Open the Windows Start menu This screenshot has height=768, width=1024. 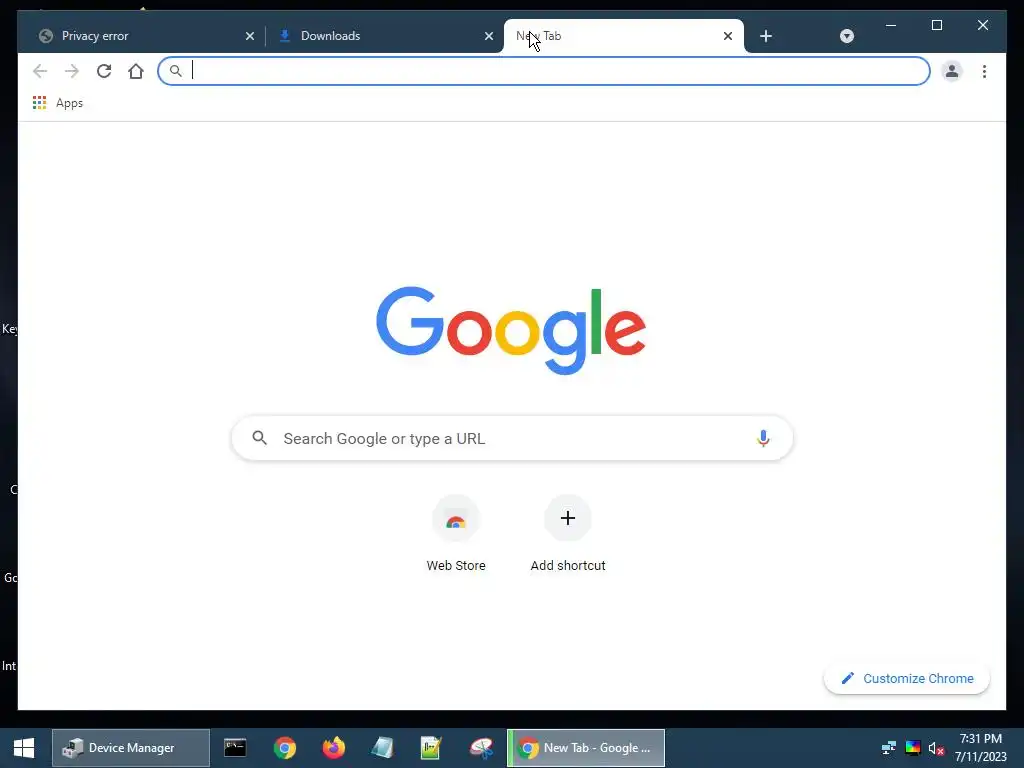click(24, 748)
